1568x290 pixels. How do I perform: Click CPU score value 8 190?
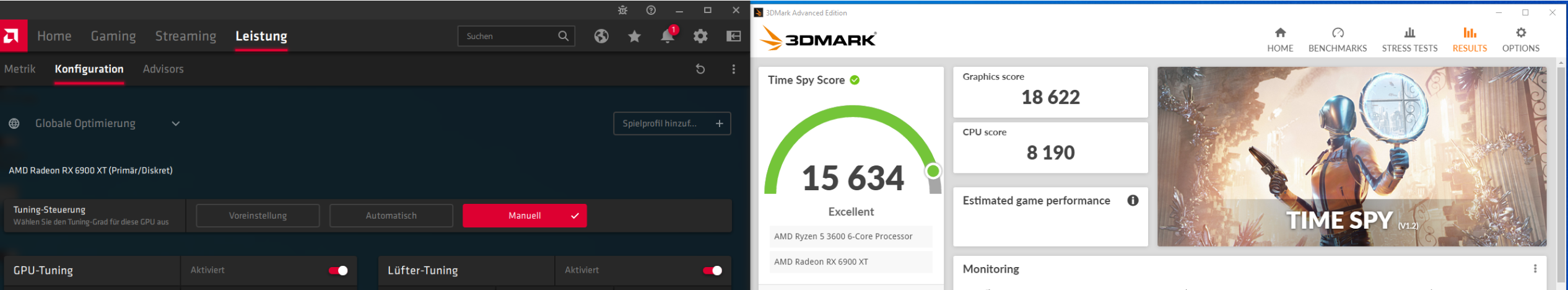pyautogui.click(x=1050, y=152)
